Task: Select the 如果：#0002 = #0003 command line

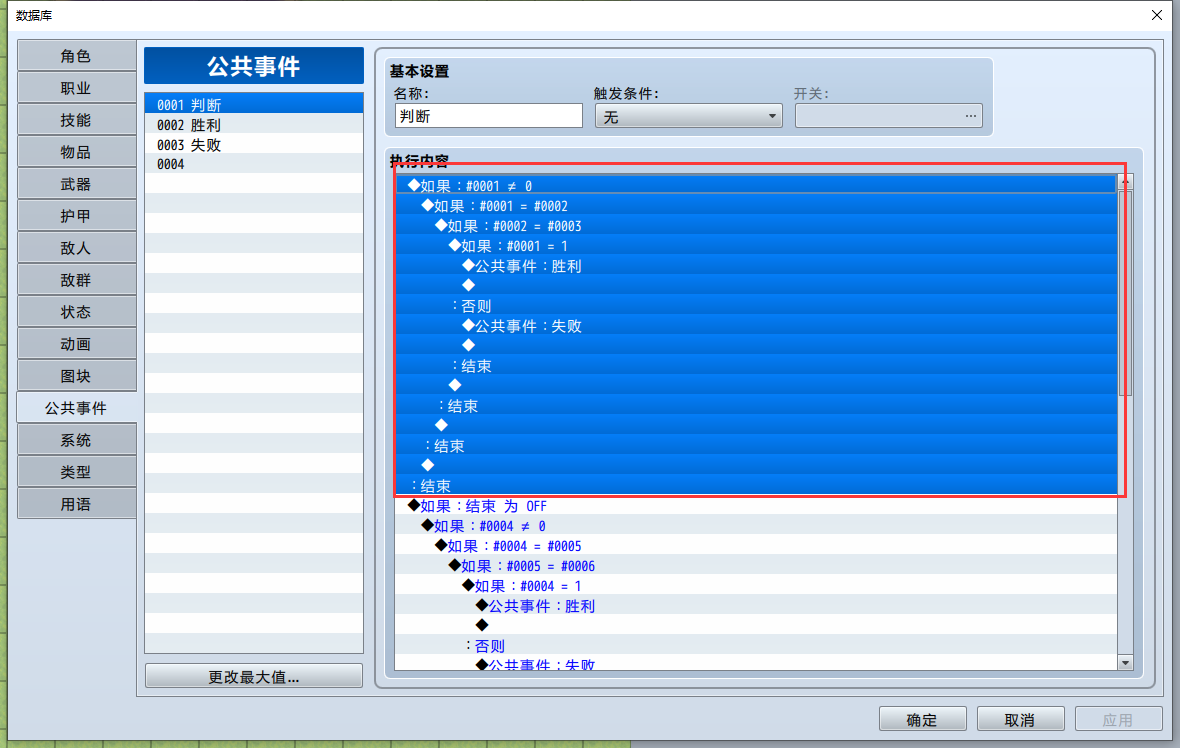Action: (x=756, y=226)
